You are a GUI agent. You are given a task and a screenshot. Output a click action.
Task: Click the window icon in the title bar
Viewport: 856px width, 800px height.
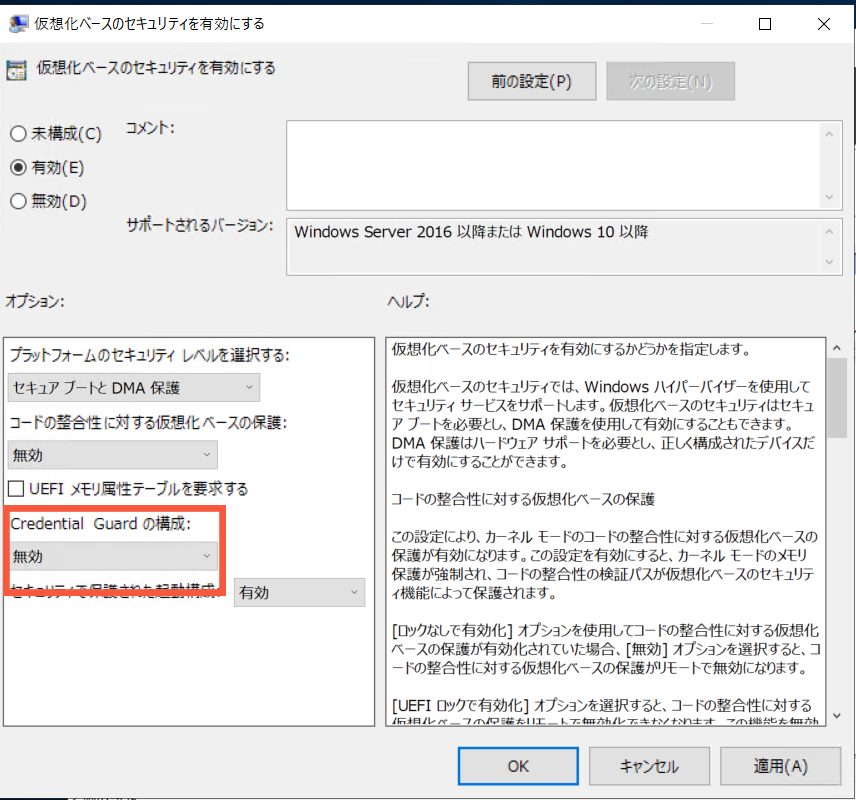tap(17, 22)
